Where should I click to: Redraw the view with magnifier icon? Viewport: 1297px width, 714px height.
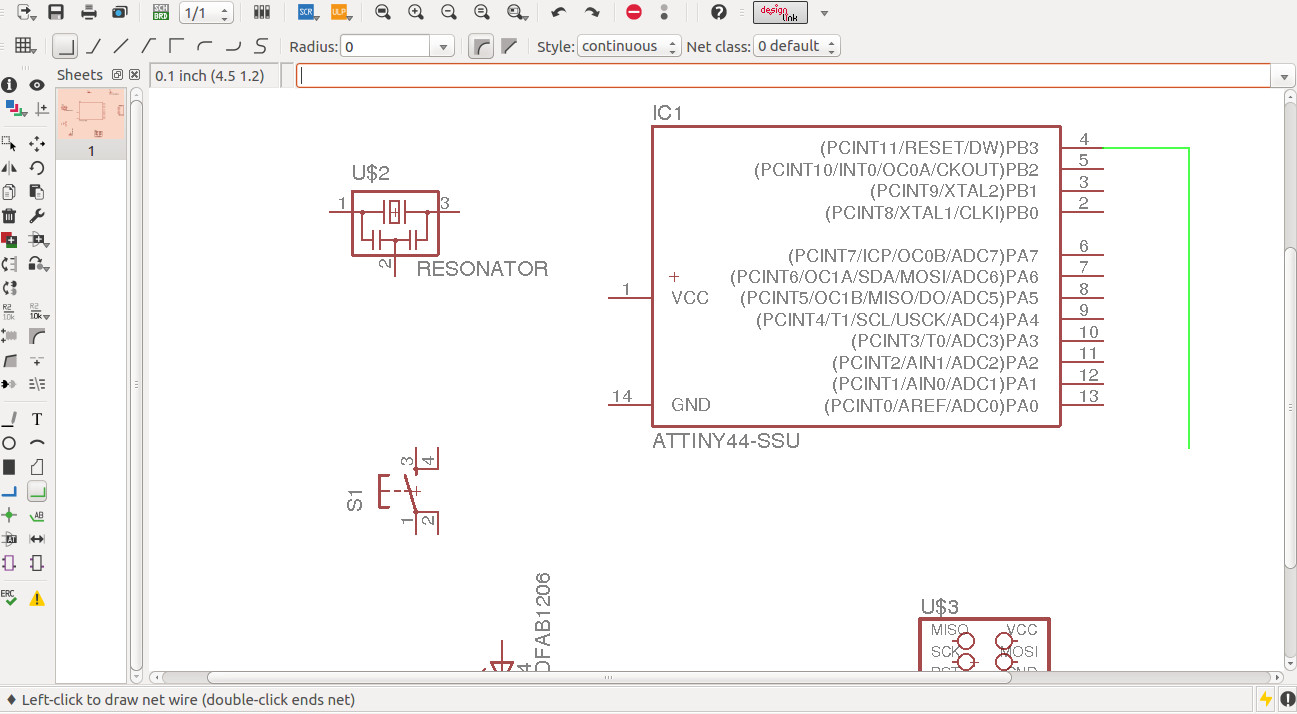click(x=482, y=13)
